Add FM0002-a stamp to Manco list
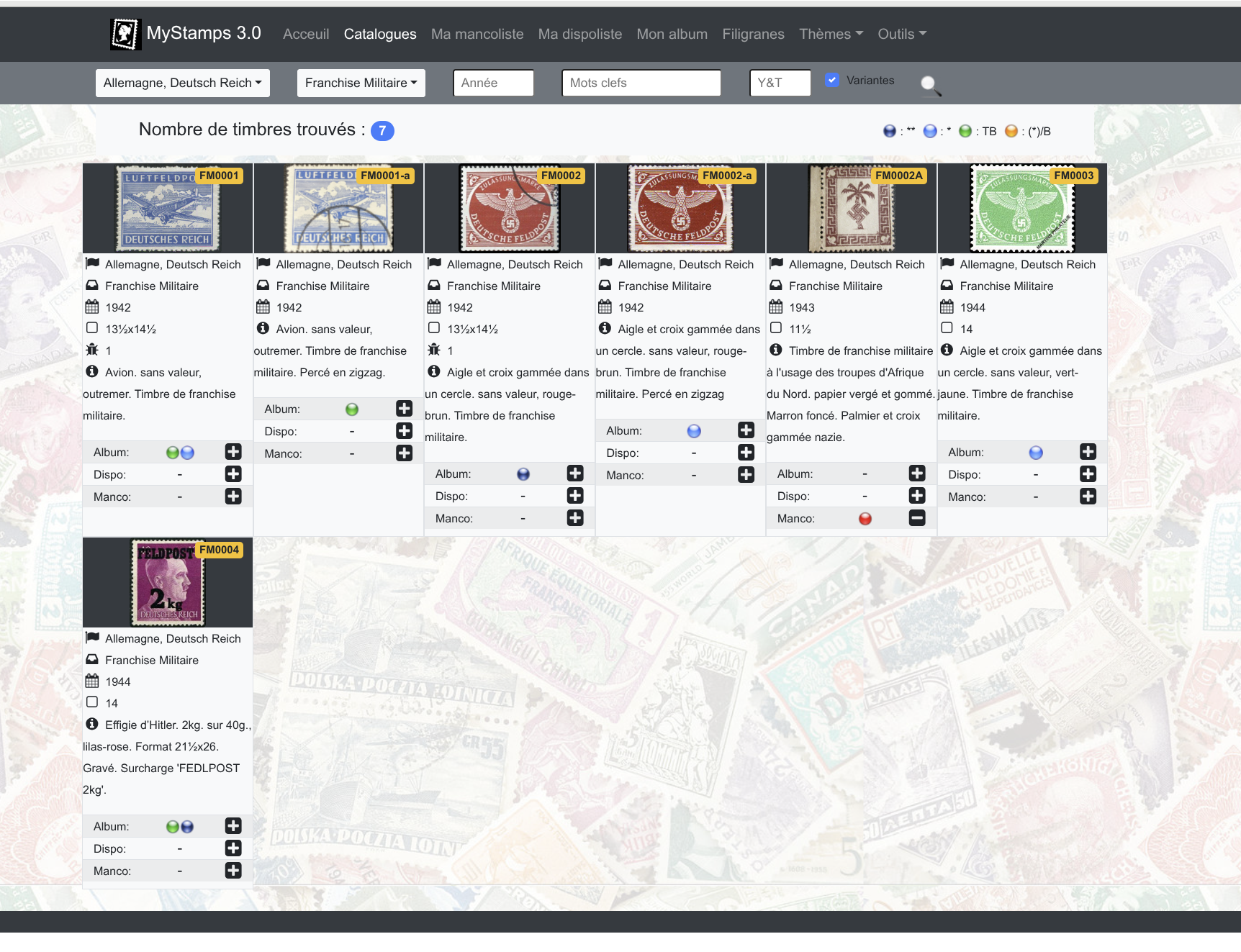The height and width of the screenshot is (952, 1241). pyautogui.click(x=746, y=475)
